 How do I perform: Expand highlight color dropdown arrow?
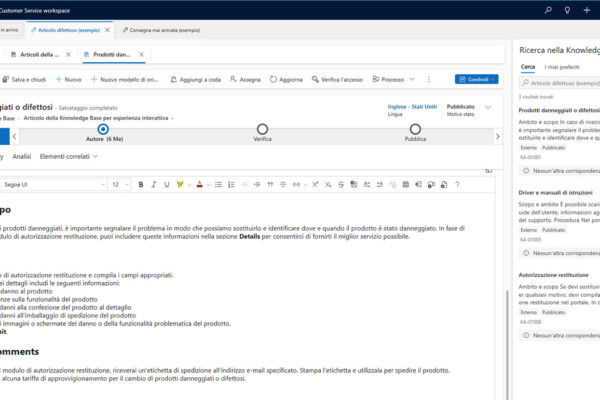[189, 185]
